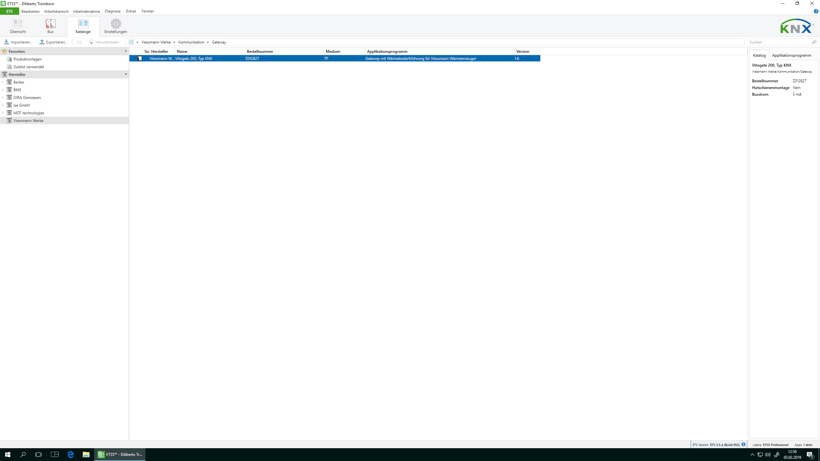
Task: Open volume control in system tray
Action: (768, 454)
